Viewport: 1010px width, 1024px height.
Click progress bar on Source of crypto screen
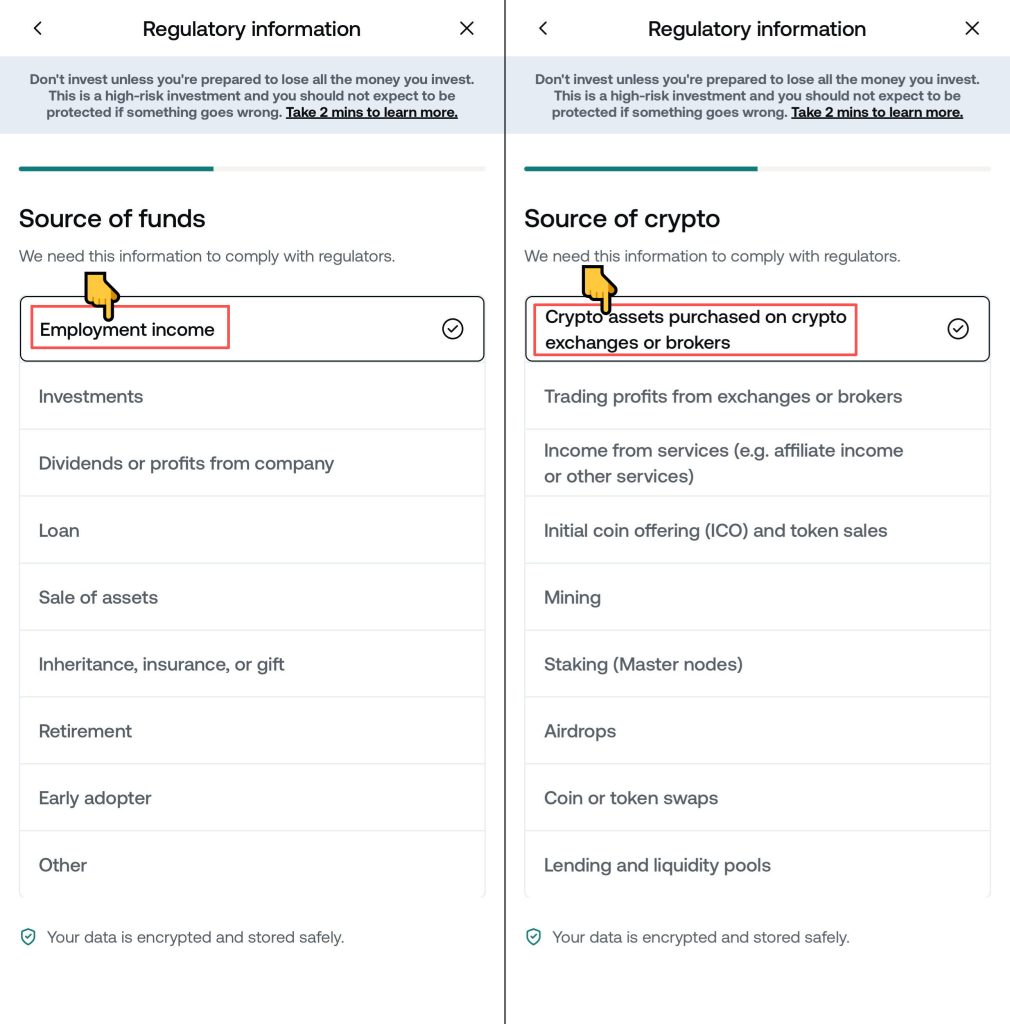point(757,169)
